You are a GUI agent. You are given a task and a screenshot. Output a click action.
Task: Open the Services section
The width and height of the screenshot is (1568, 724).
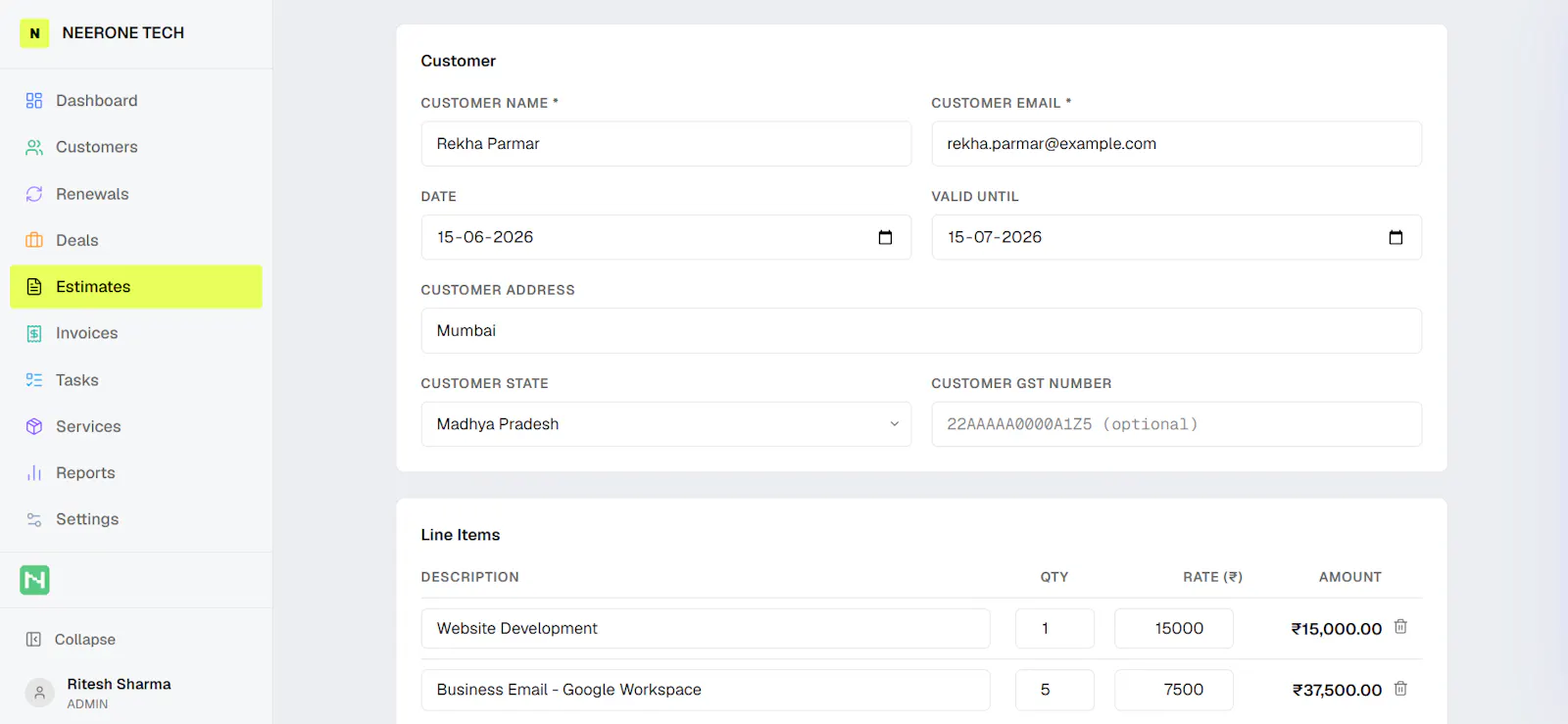(136, 426)
